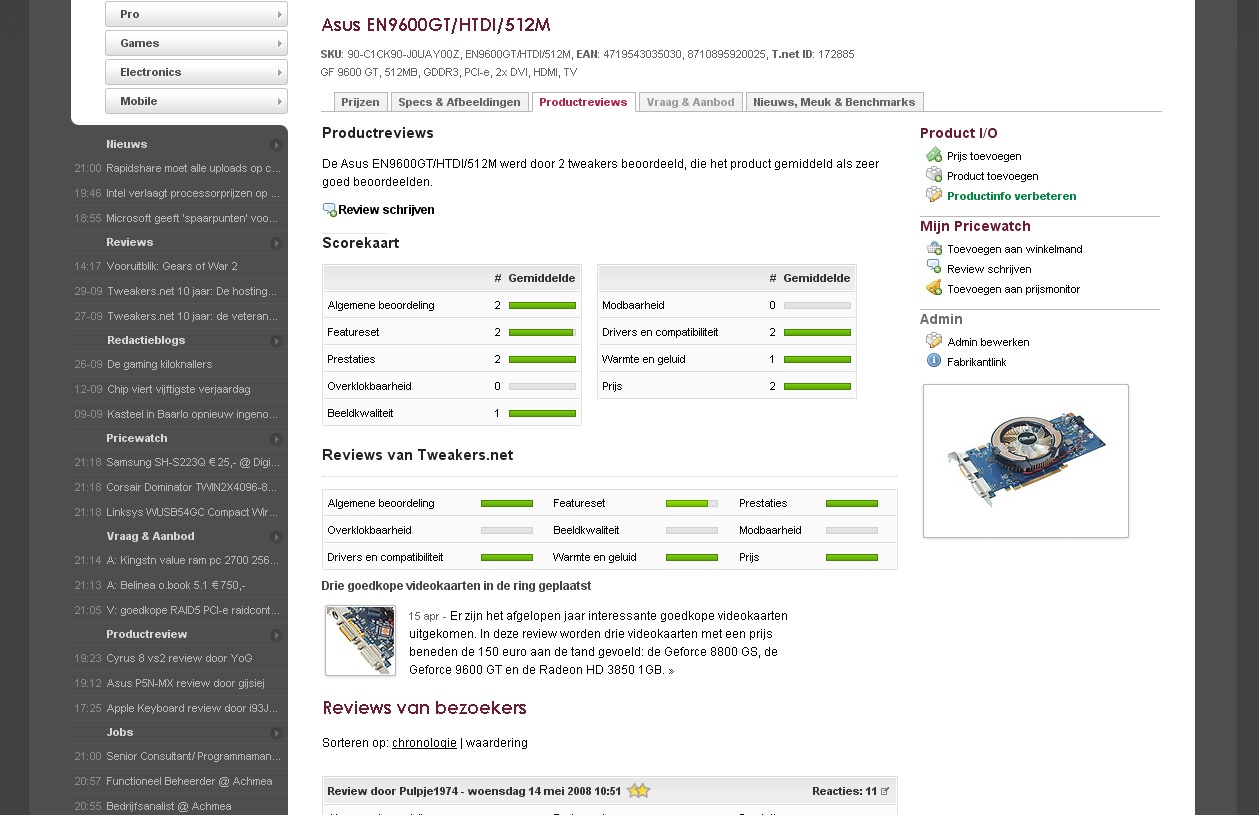This screenshot has width=1259, height=815.
Task: Click the icon next to Reacties: 11
Action: [x=885, y=791]
